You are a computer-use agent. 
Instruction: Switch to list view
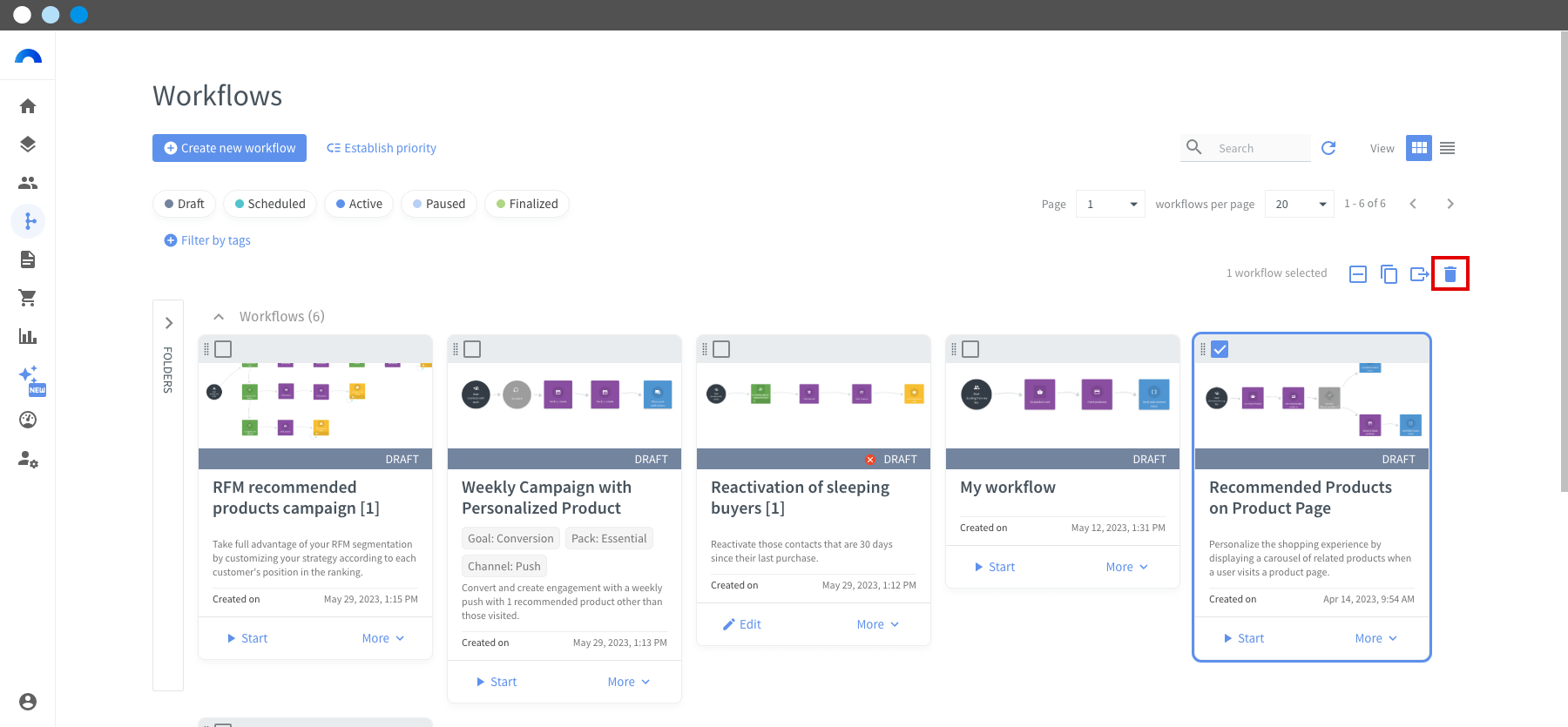pos(1448,148)
